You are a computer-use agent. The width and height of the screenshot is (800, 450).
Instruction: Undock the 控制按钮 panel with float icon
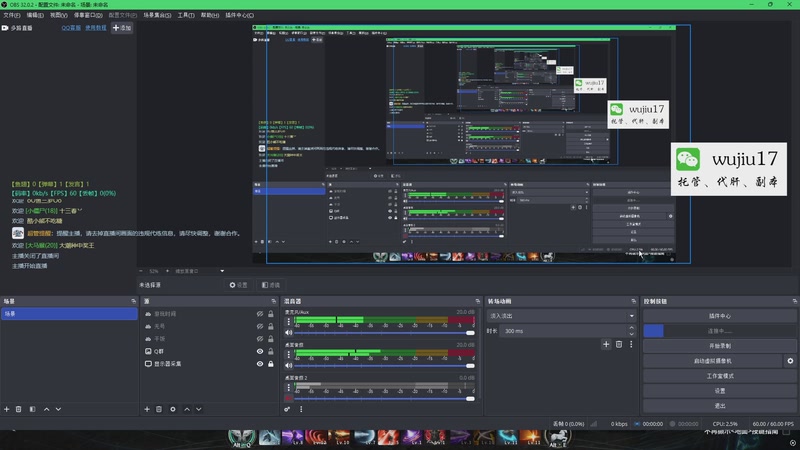(x=794, y=302)
